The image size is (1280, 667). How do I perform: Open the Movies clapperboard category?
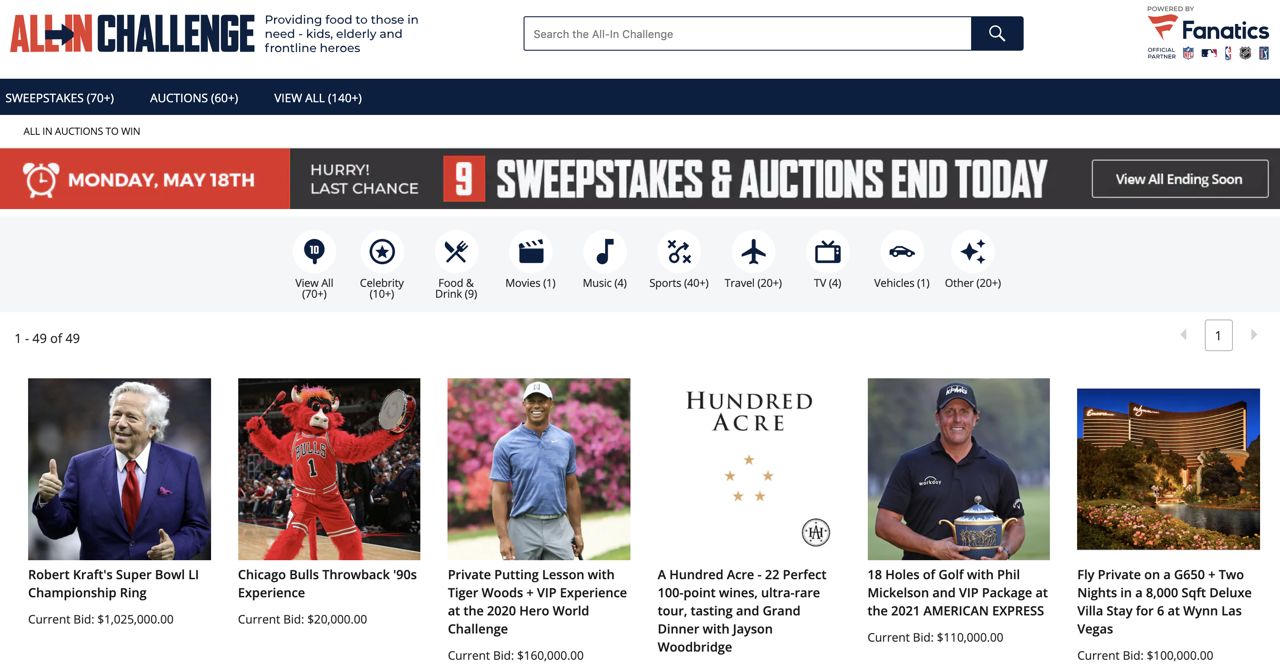[x=530, y=252]
